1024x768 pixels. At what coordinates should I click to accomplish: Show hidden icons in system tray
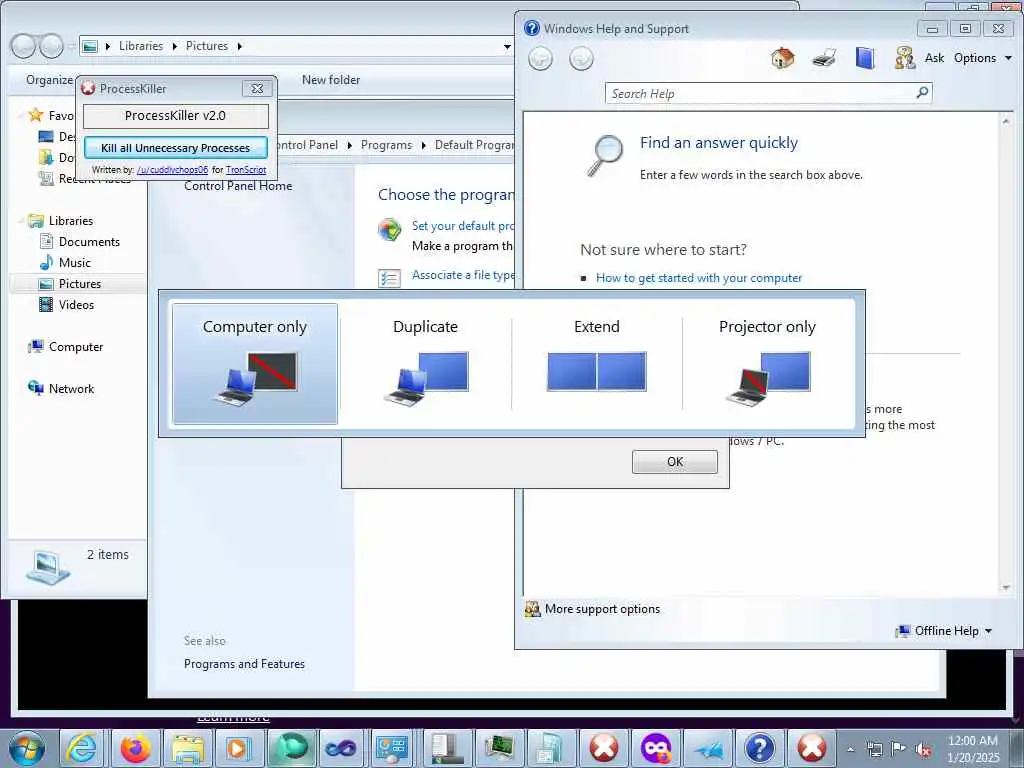850,749
